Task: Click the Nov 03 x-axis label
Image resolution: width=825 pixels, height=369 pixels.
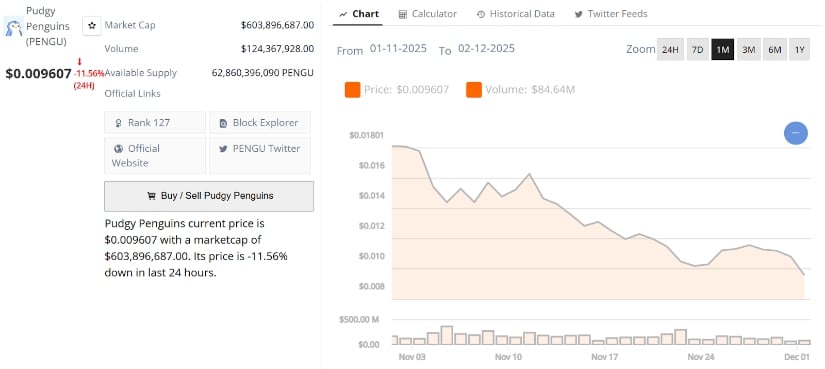Action: click(x=412, y=357)
